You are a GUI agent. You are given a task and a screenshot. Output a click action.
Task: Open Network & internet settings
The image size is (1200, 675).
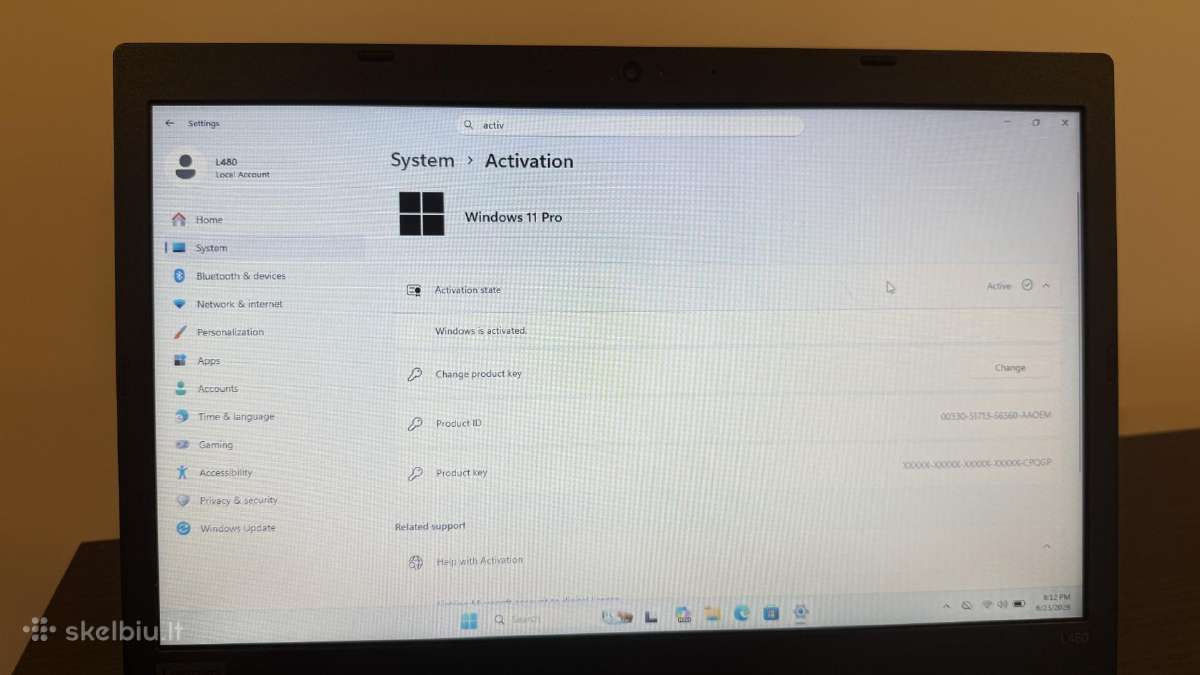coord(239,304)
